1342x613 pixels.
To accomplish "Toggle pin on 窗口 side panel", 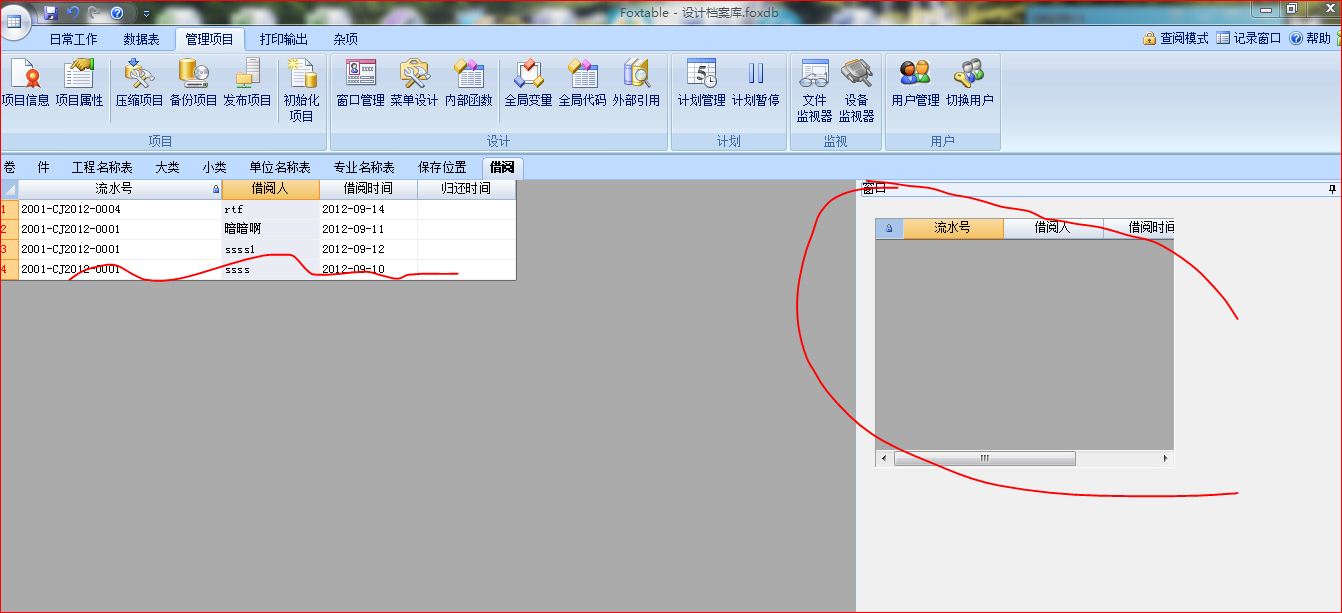I will tap(1331, 189).
